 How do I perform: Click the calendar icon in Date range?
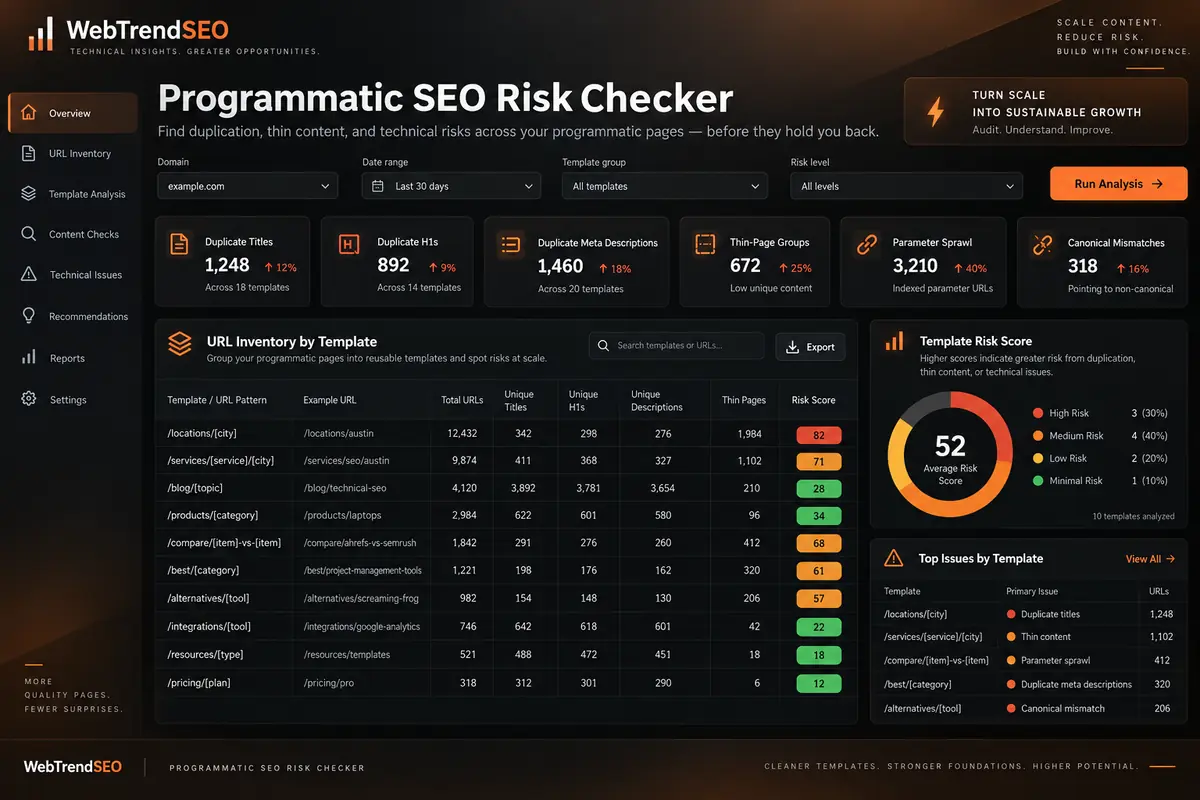coord(378,186)
